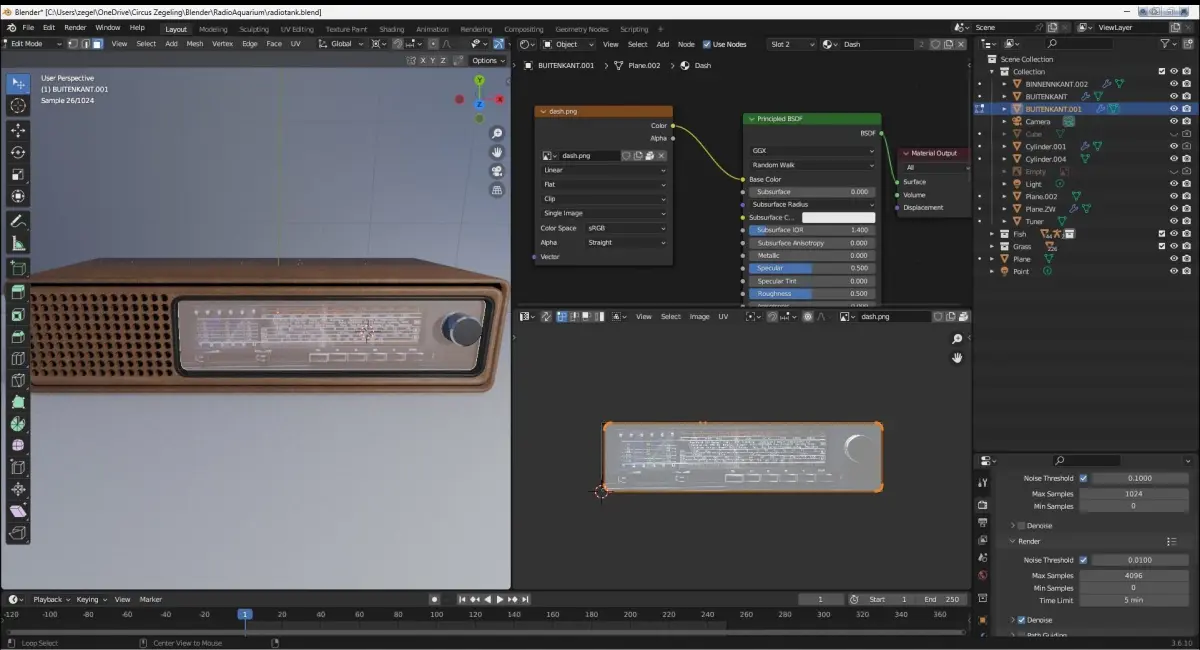Open the Slot 2 material slot dropdown
1200x650 pixels.
pos(790,44)
